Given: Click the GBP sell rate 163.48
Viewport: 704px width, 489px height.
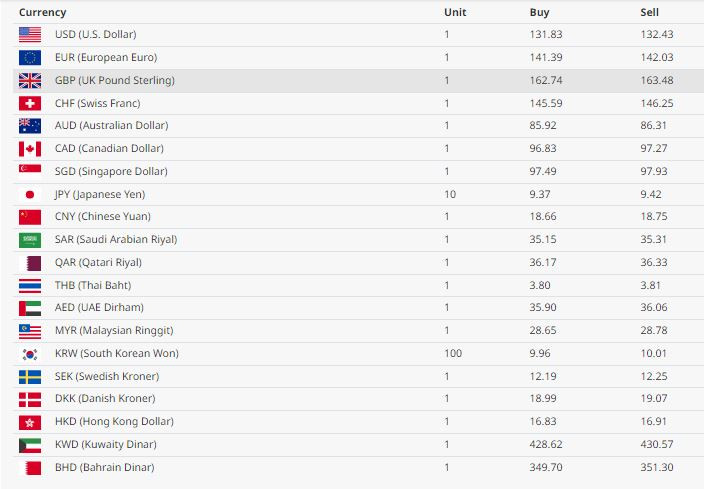Looking at the screenshot, I should click(657, 80).
